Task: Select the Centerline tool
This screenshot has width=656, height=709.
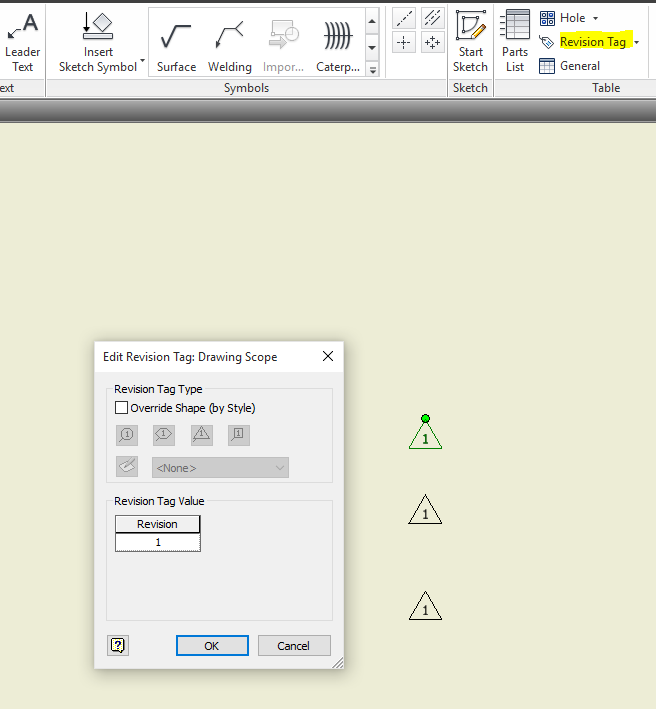Action: pos(404,19)
